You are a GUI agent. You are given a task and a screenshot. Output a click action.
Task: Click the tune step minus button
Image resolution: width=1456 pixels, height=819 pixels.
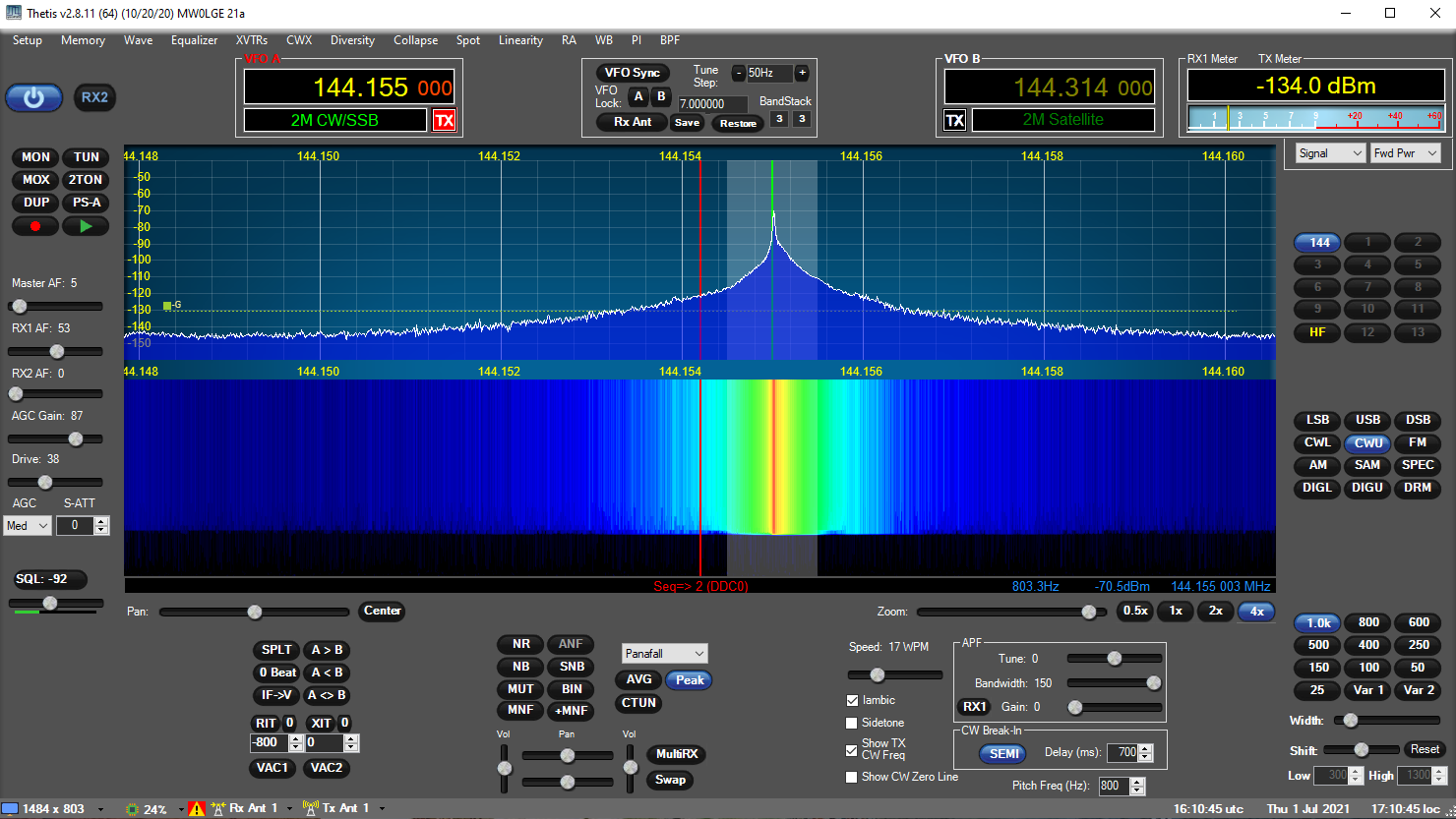[x=739, y=73]
